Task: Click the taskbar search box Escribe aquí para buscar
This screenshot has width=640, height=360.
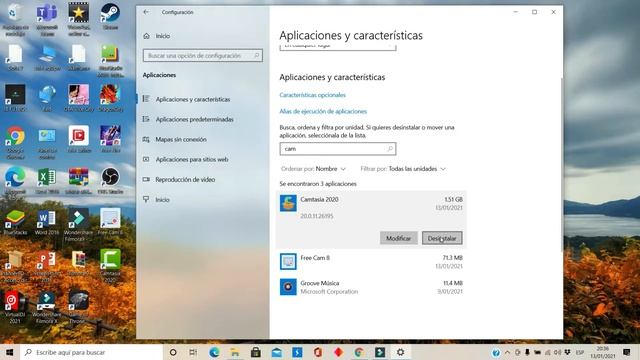Action: click(x=91, y=352)
